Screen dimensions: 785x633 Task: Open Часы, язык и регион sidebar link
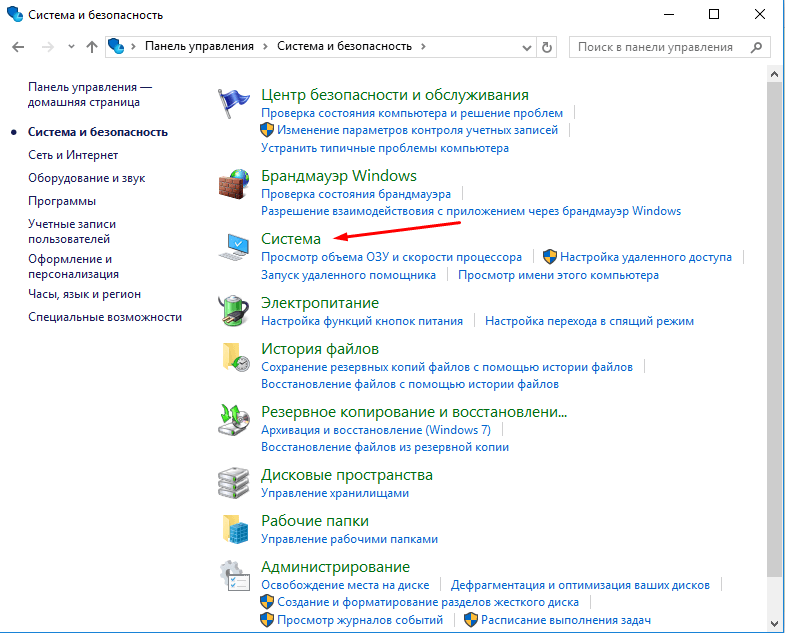[85, 294]
